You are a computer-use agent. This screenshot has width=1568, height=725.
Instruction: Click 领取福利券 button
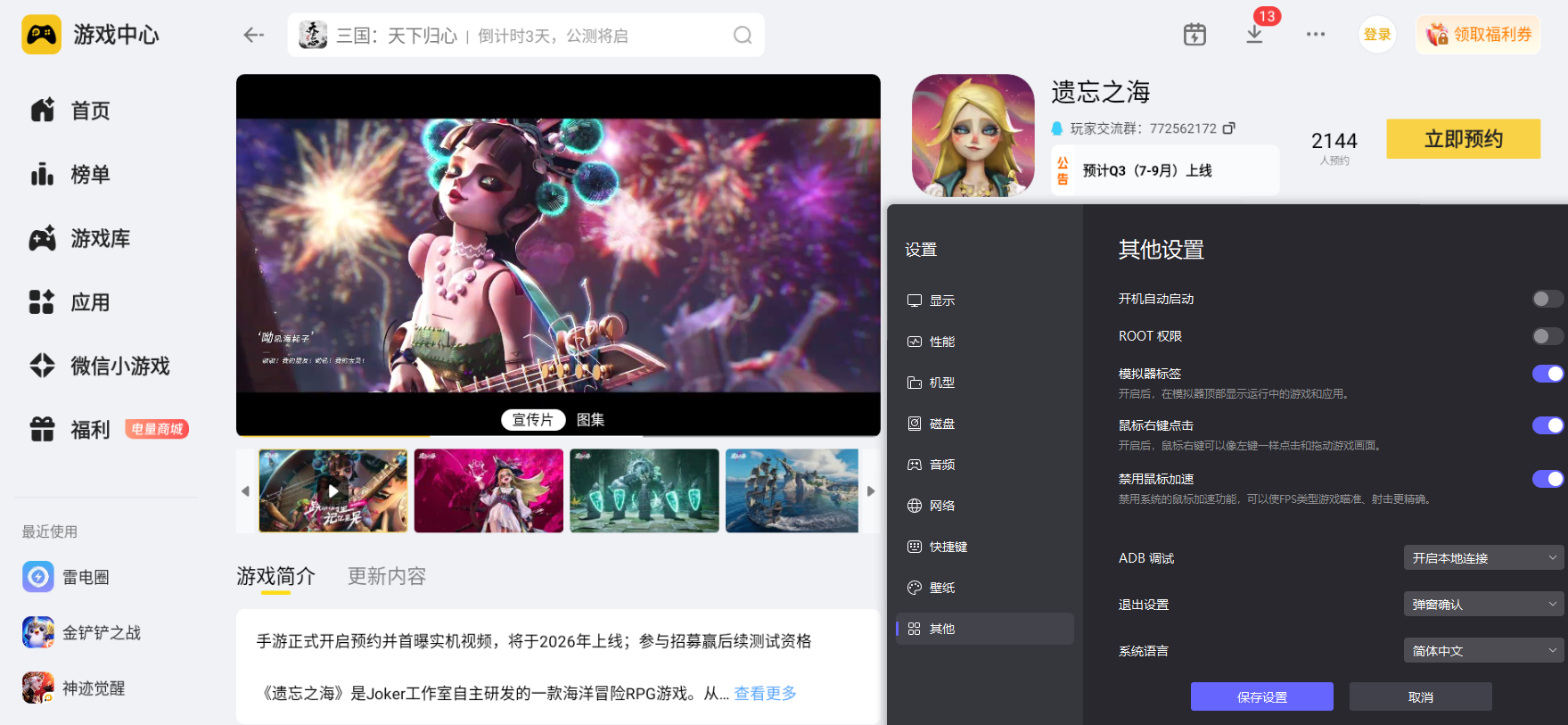pyautogui.click(x=1478, y=35)
